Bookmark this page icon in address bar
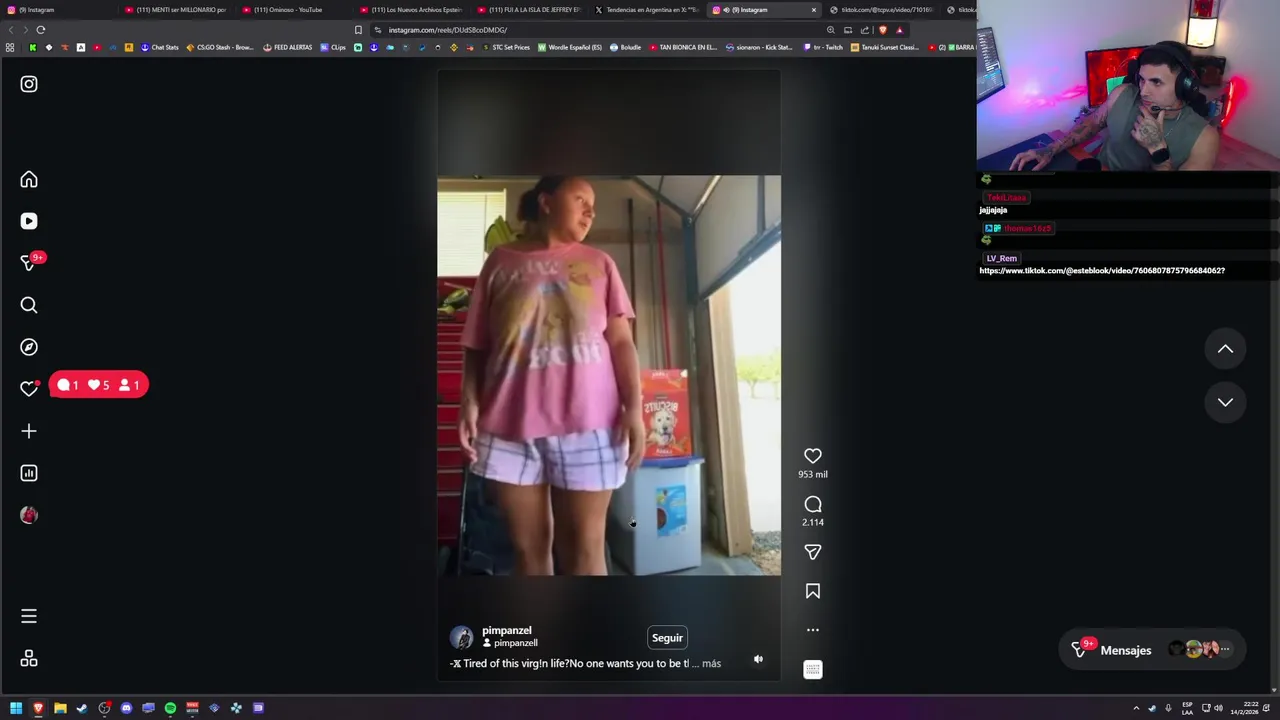Viewport: 1280px width, 720px height. tap(358, 30)
